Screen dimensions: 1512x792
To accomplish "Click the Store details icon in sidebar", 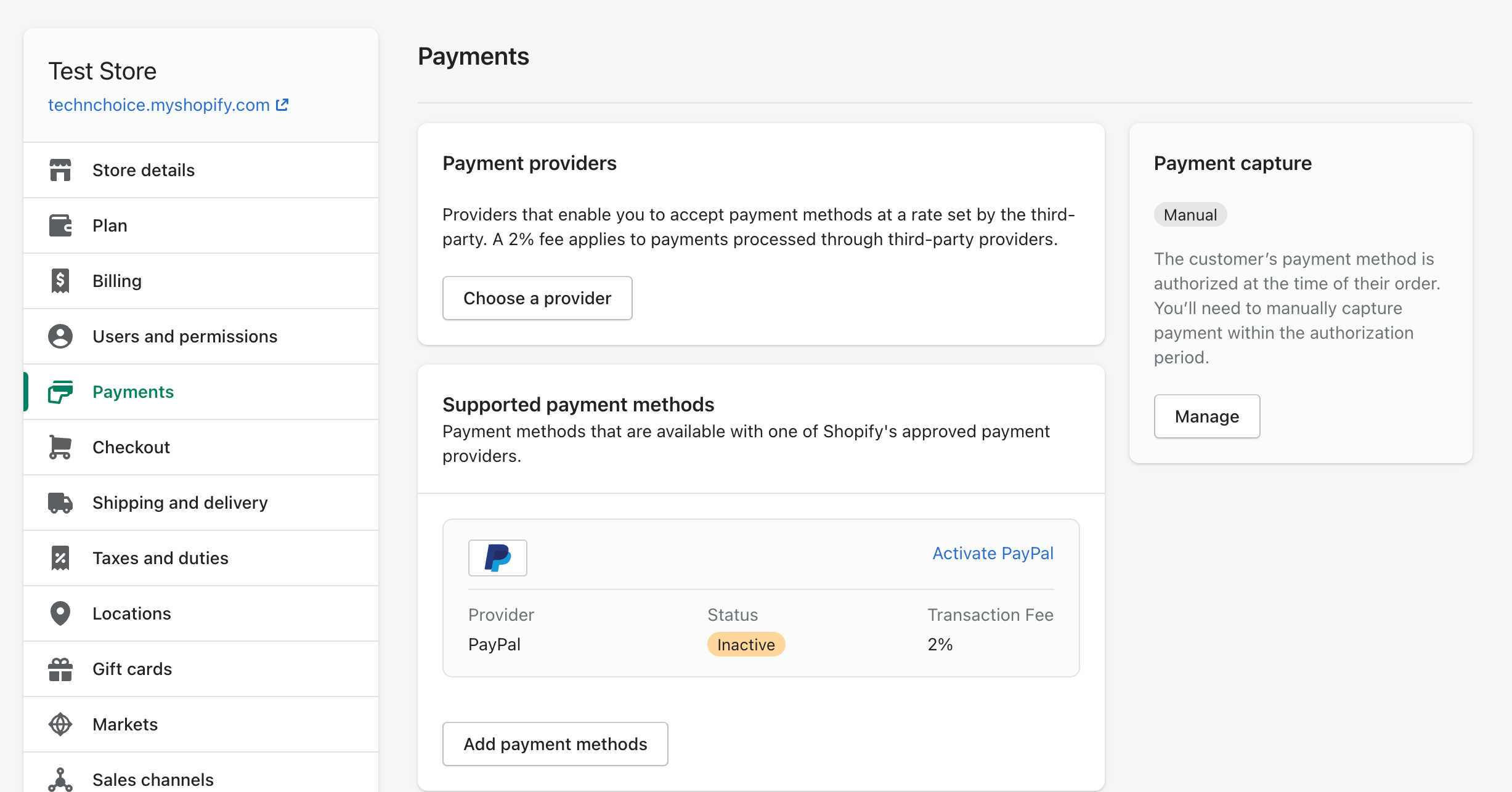I will tap(63, 170).
